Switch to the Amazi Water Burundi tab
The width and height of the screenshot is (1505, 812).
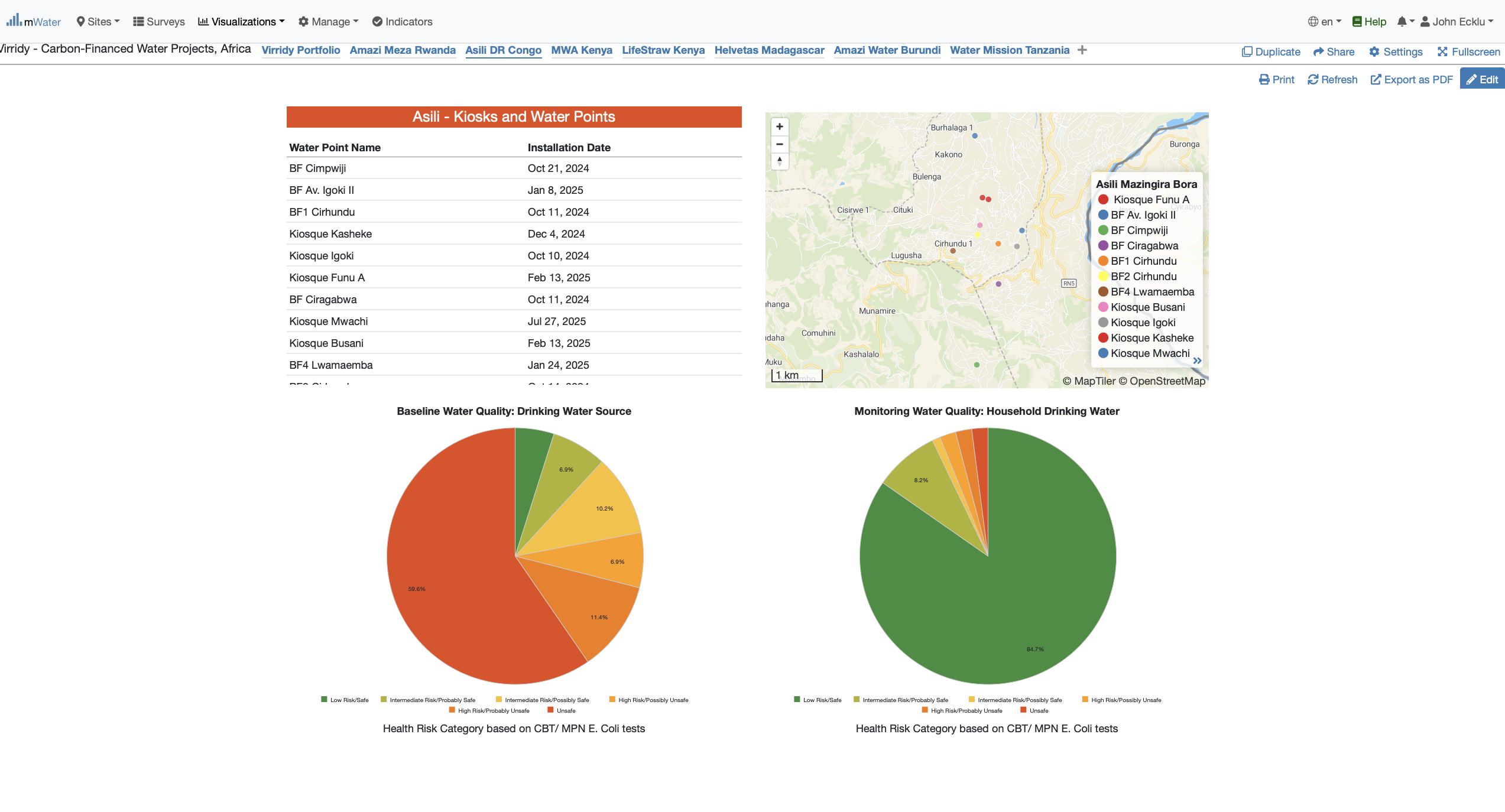tap(887, 50)
